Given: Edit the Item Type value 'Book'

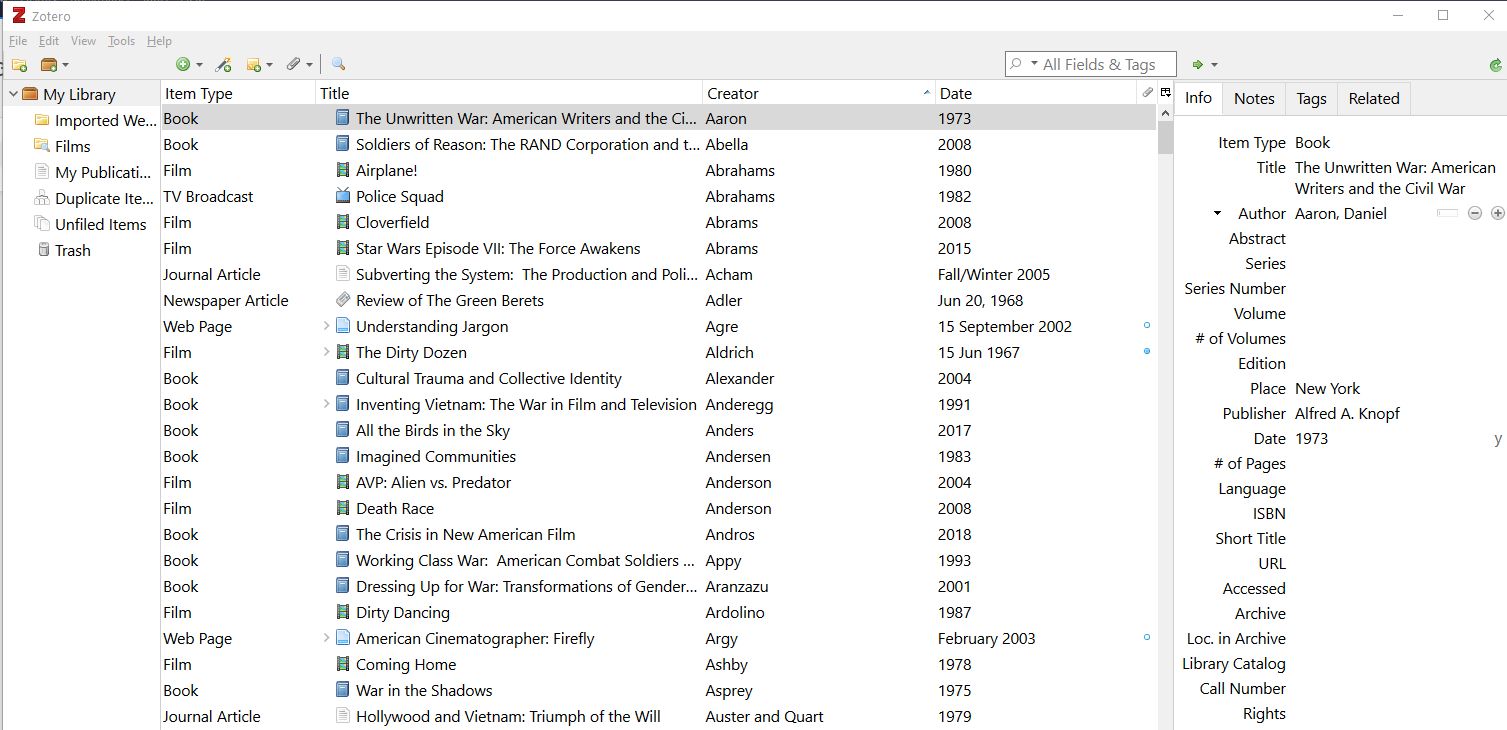Looking at the screenshot, I should point(1312,143).
